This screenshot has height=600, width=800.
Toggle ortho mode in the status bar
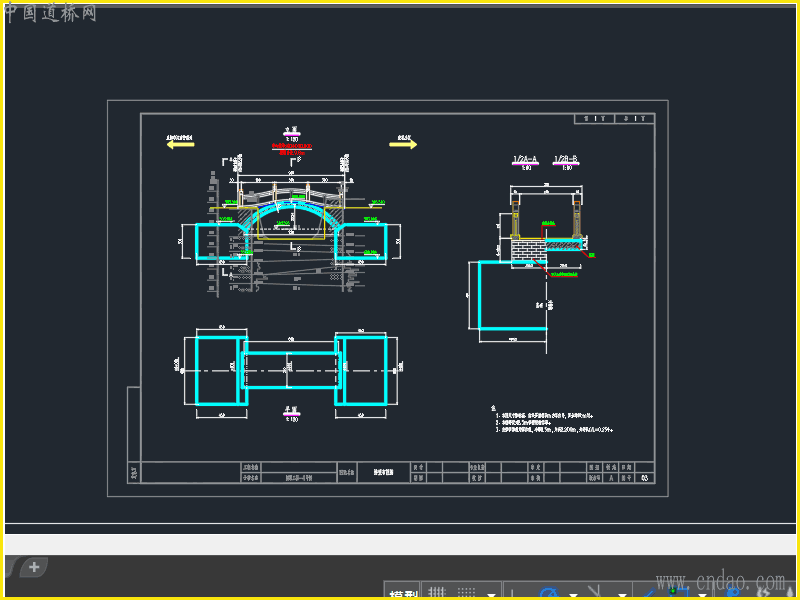click(512, 592)
